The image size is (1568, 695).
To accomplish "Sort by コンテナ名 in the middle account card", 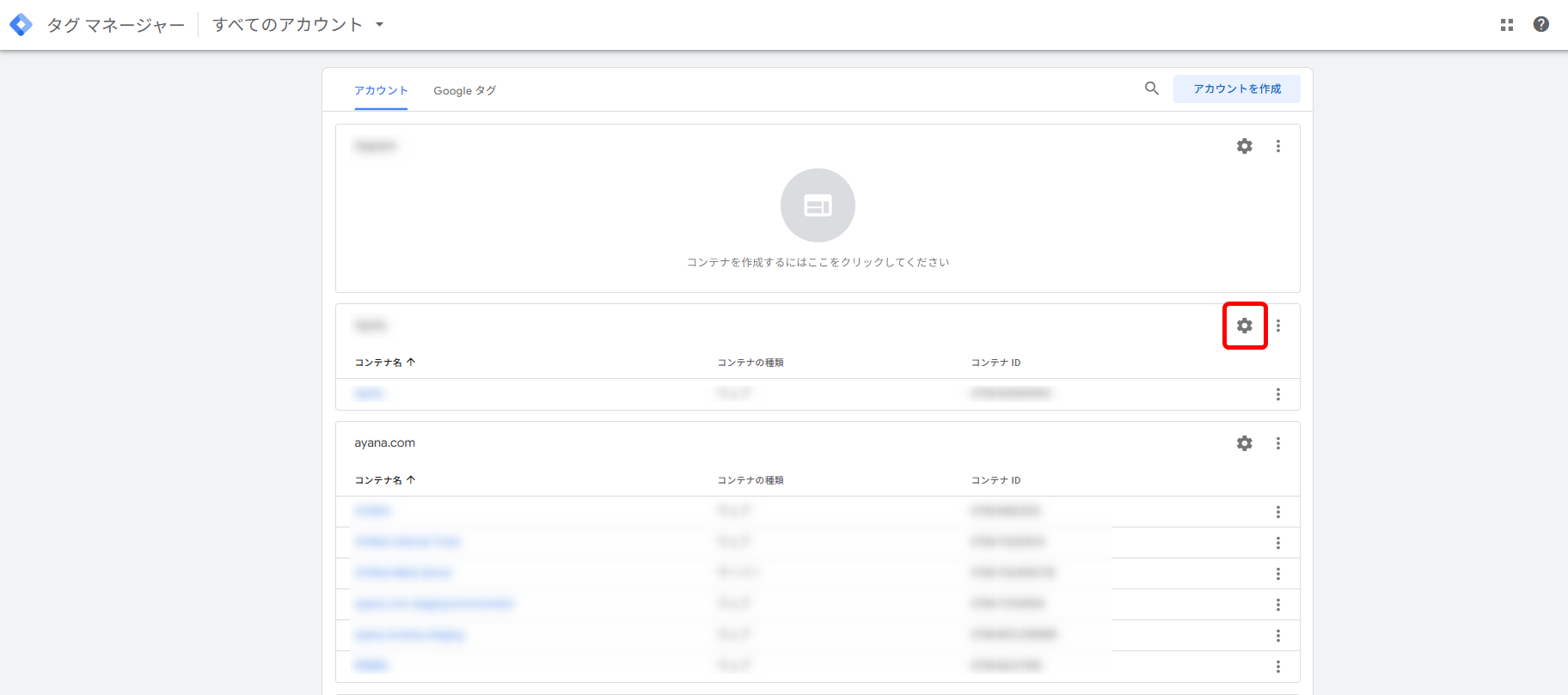I will coord(385,363).
